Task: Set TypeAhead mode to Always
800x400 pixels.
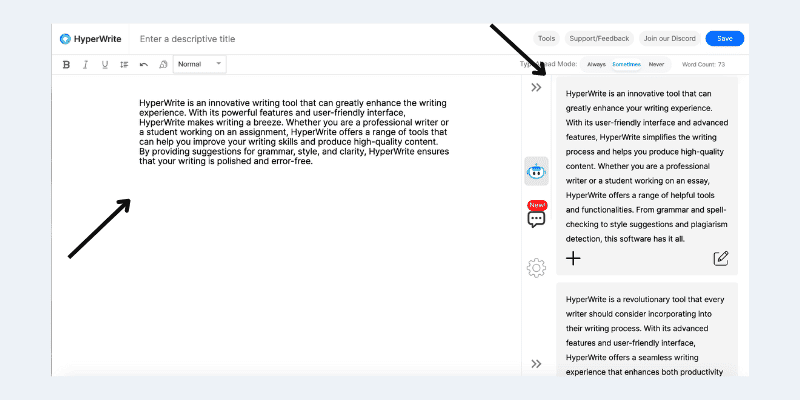Action: tap(596, 65)
